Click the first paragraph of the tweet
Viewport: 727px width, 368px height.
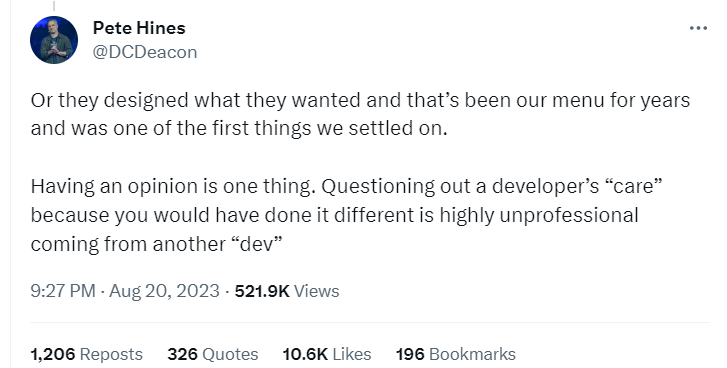point(360,114)
